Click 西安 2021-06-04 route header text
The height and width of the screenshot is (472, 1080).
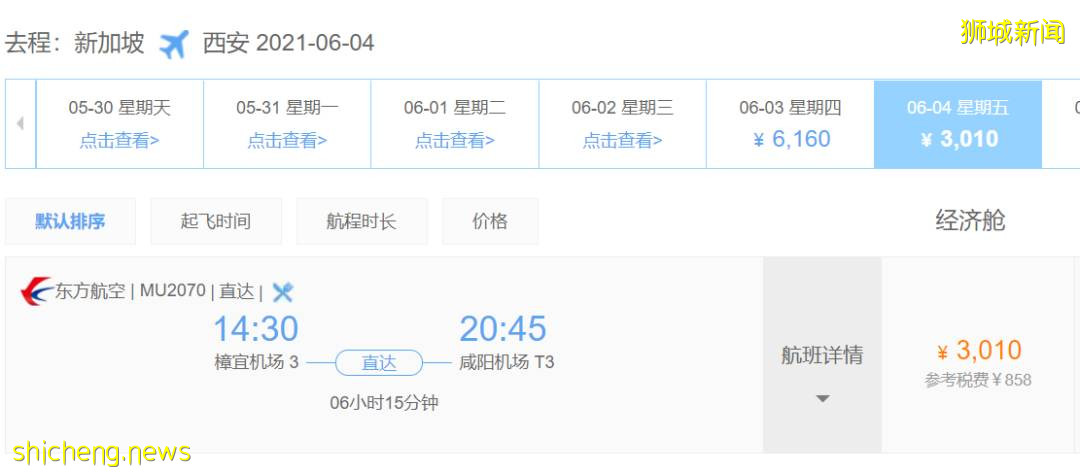[x=289, y=43]
